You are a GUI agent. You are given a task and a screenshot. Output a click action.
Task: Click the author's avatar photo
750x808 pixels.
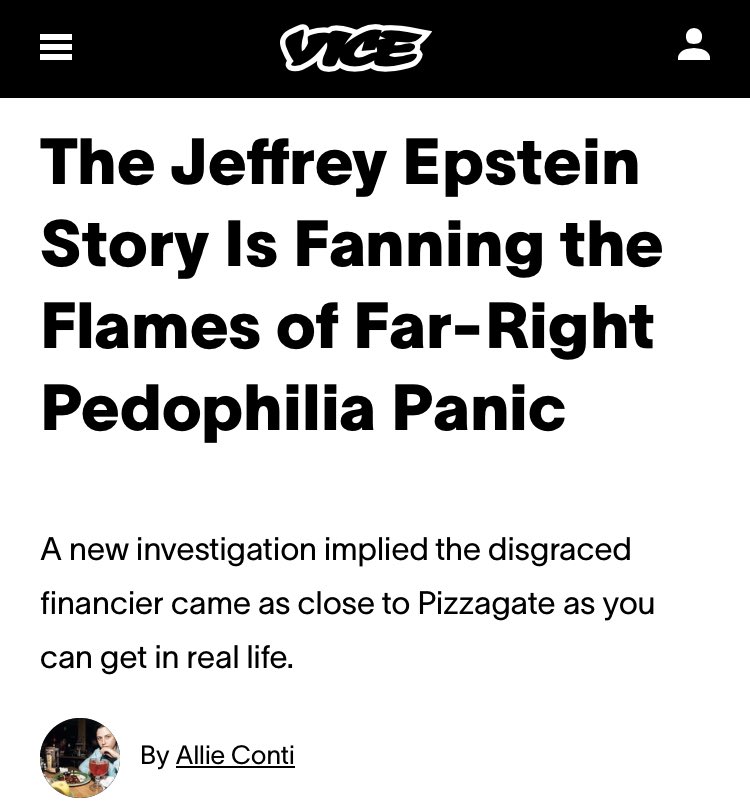click(x=80, y=757)
